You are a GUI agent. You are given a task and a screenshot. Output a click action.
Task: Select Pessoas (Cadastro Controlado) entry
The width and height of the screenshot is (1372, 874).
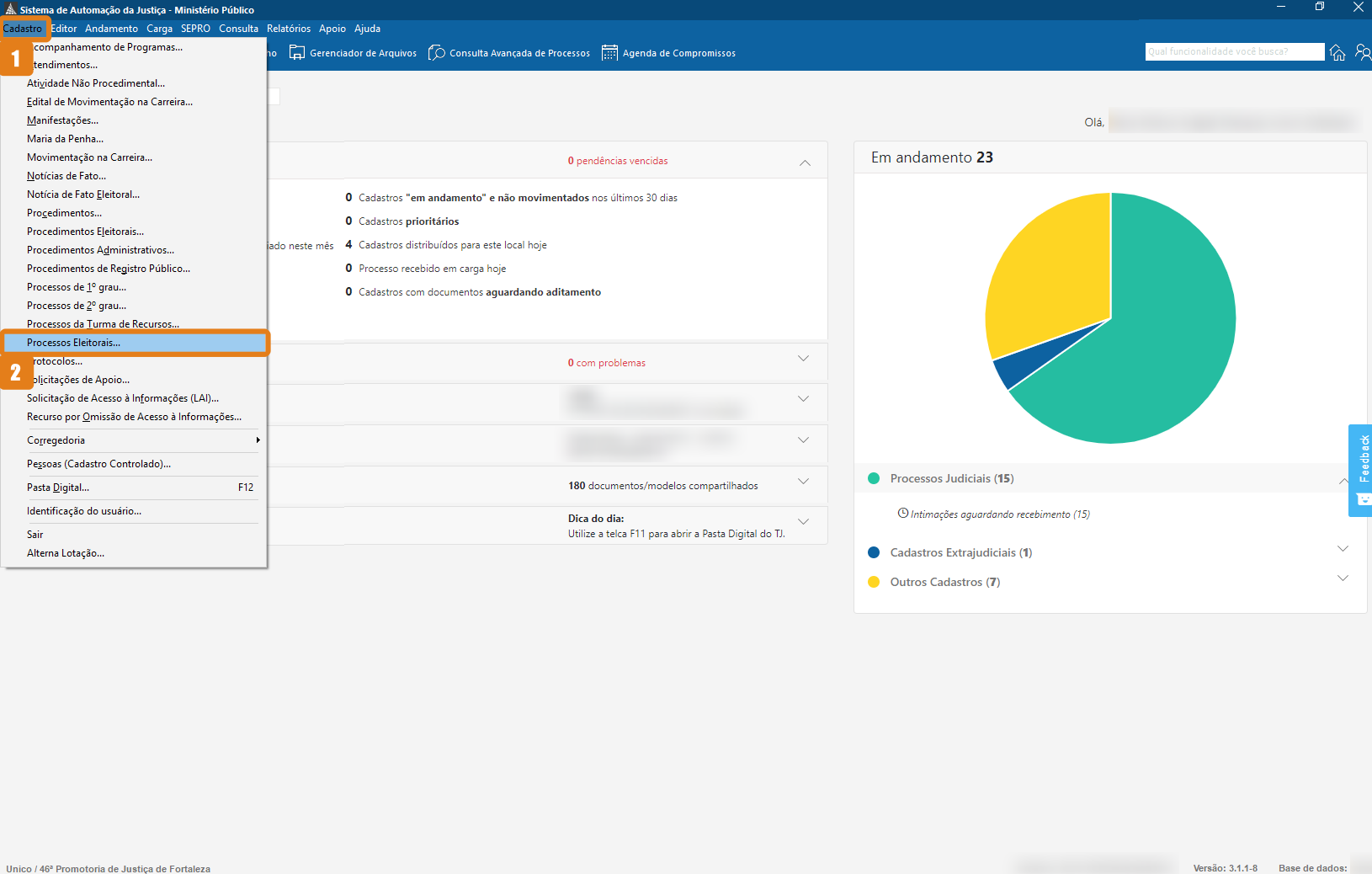click(x=135, y=464)
